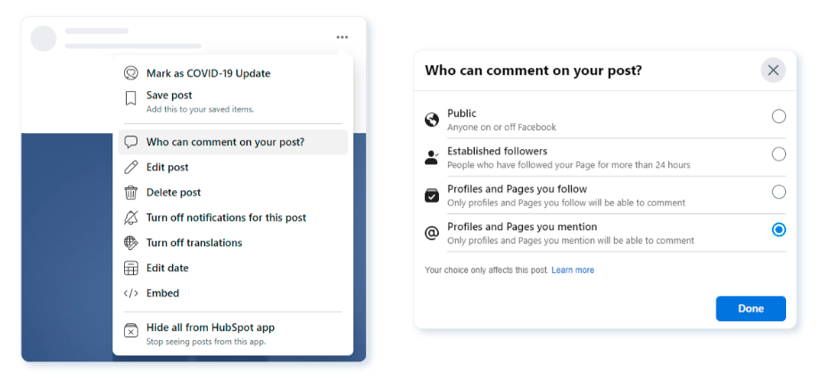Image resolution: width=820 pixels, height=381 pixels.
Task: Click the Edit date calendar icon
Action: (131, 268)
